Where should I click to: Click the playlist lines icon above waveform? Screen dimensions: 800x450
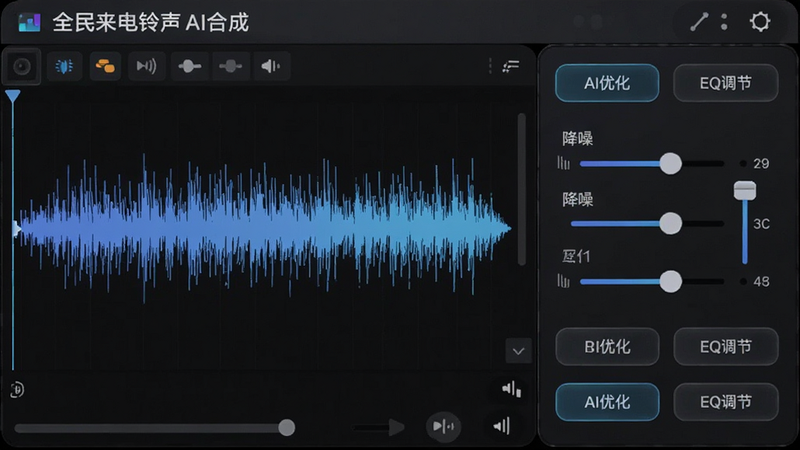point(511,66)
